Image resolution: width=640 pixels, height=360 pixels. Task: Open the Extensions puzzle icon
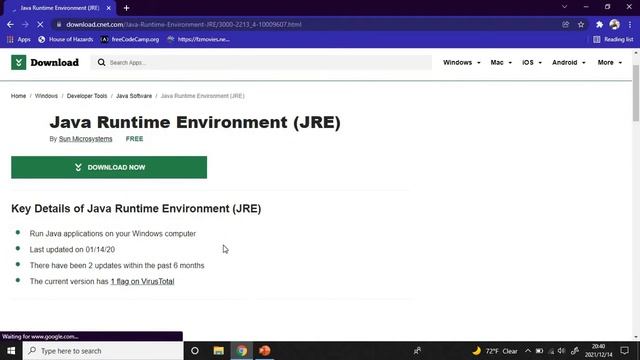pos(599,24)
